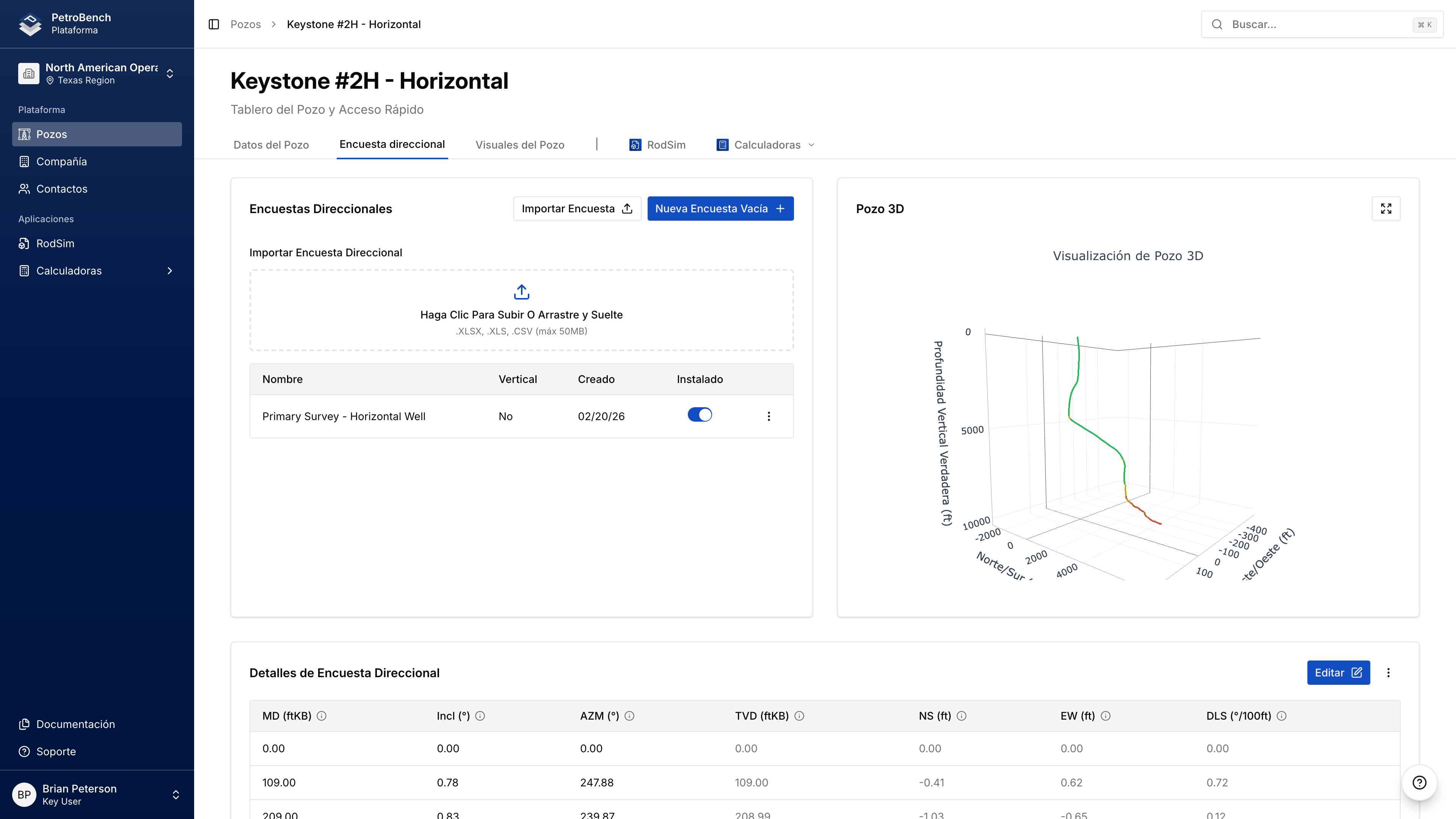Open the survey details three-dot menu
Image resolution: width=1456 pixels, height=819 pixels.
[1388, 673]
